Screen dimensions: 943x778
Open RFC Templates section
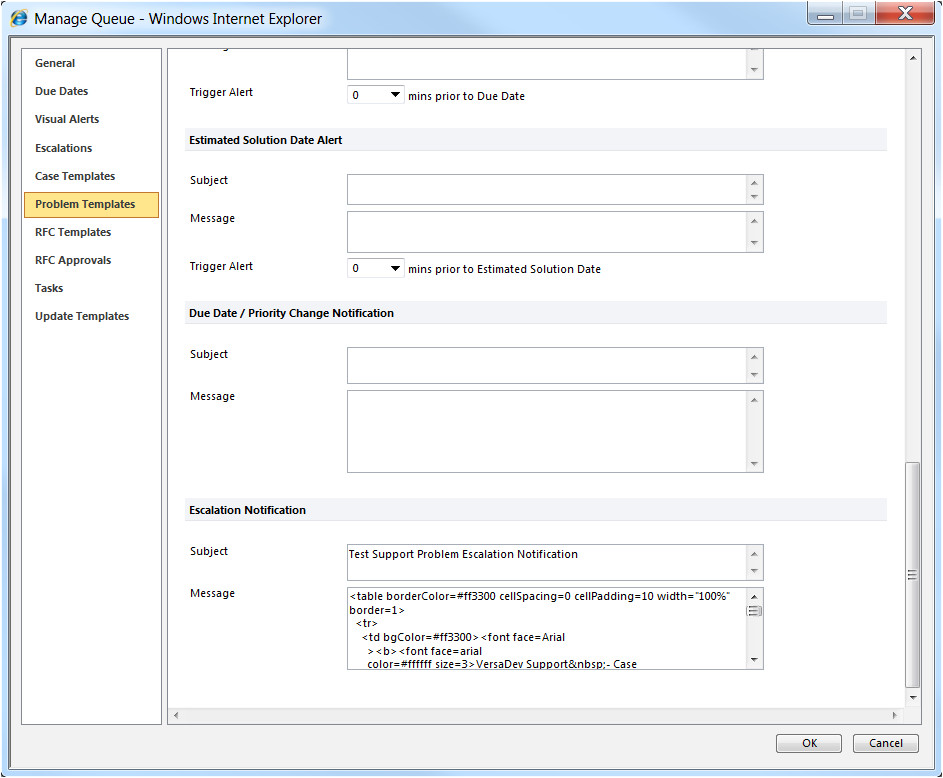(x=73, y=232)
